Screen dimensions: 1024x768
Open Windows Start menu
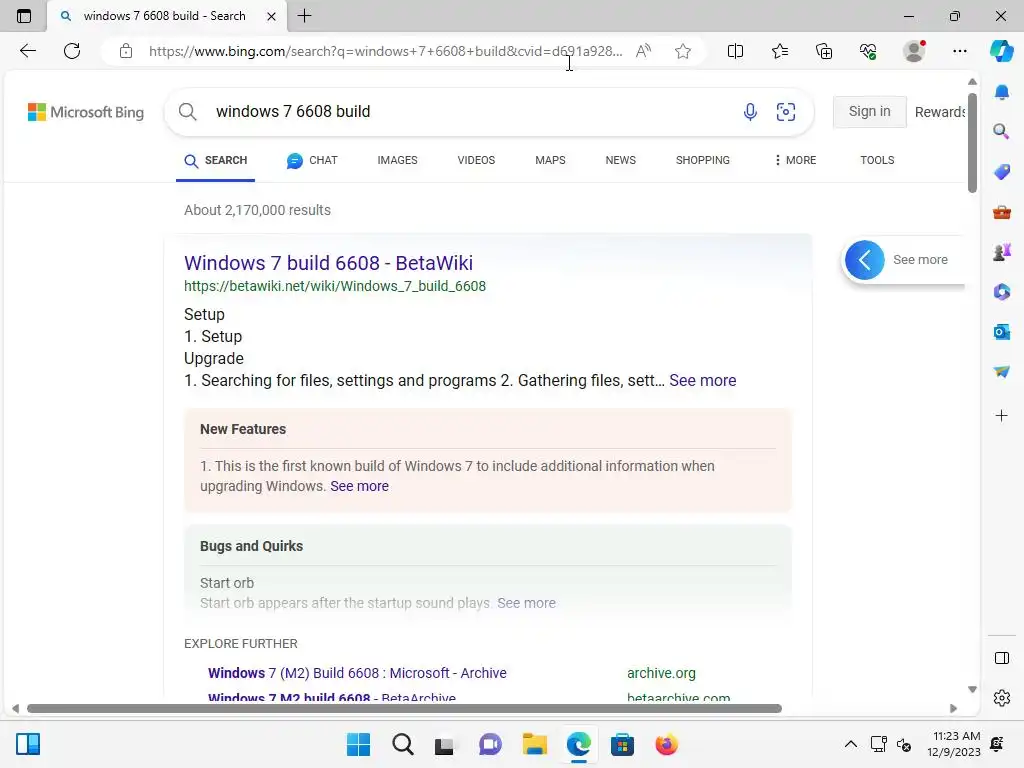pos(358,744)
